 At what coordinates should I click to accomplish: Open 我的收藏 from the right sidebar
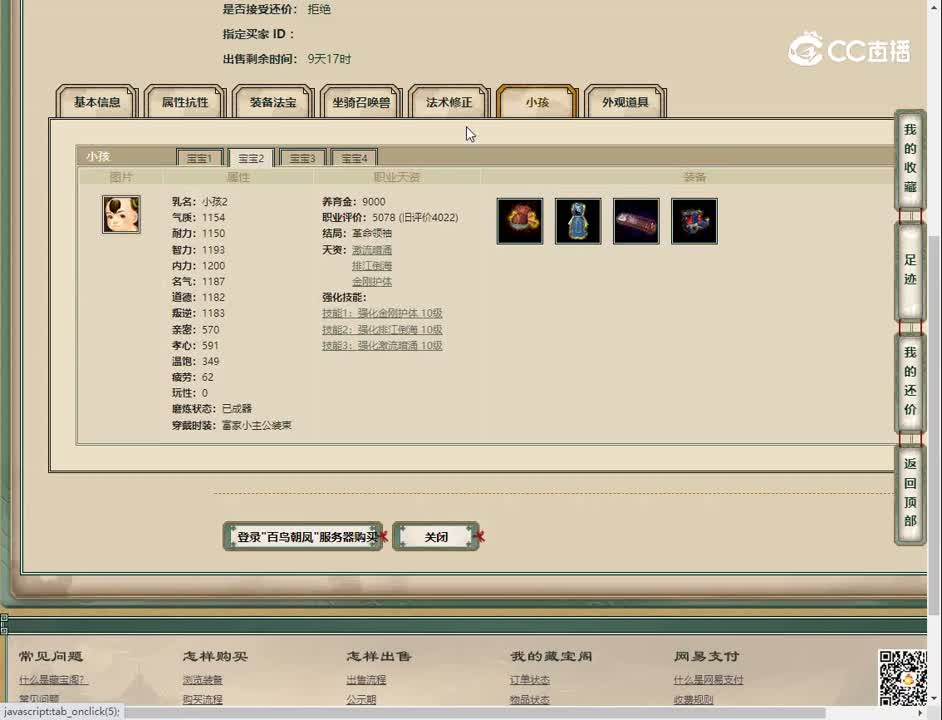click(909, 161)
